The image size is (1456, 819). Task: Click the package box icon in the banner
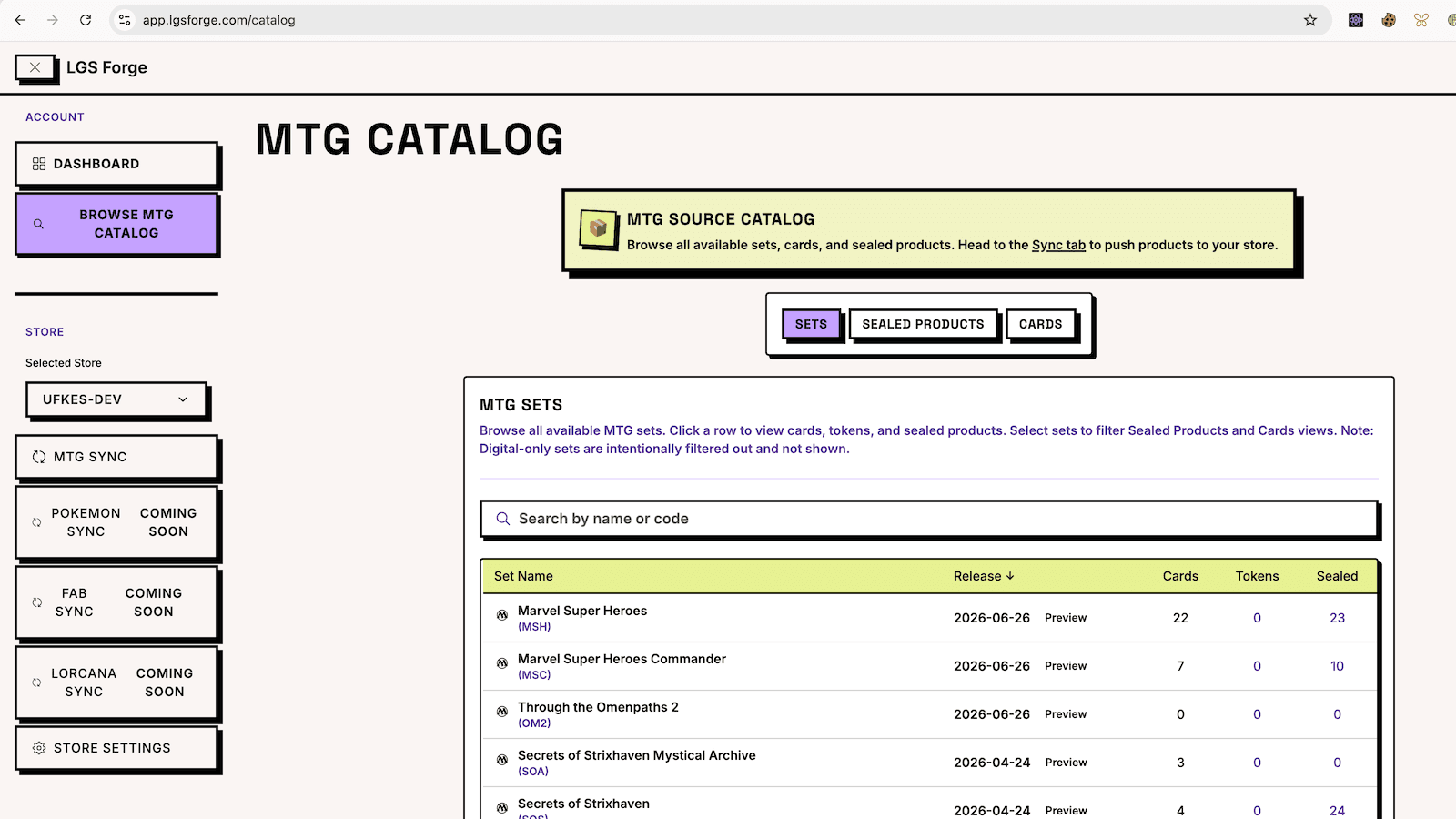click(599, 228)
